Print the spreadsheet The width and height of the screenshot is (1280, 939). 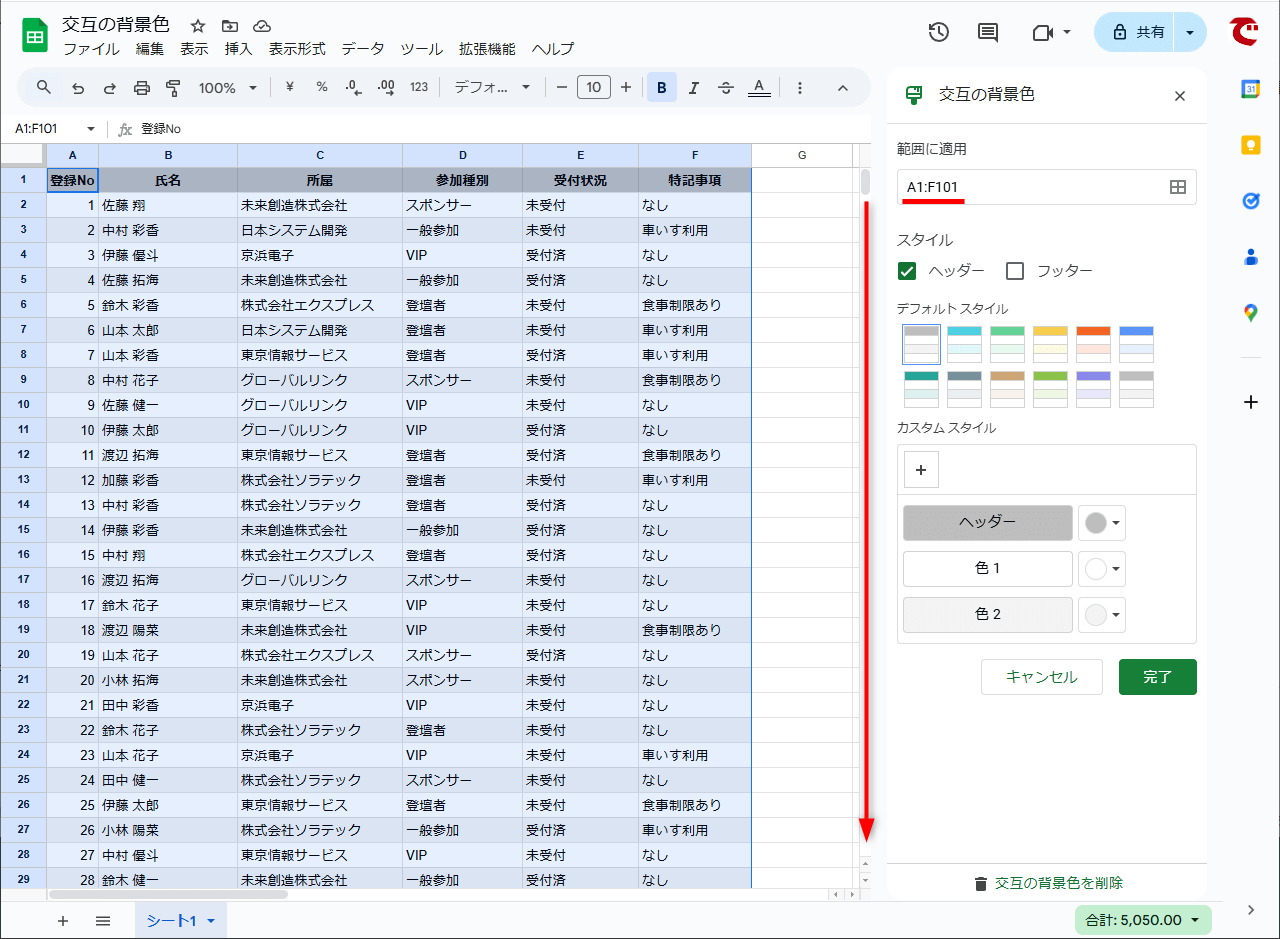142,88
